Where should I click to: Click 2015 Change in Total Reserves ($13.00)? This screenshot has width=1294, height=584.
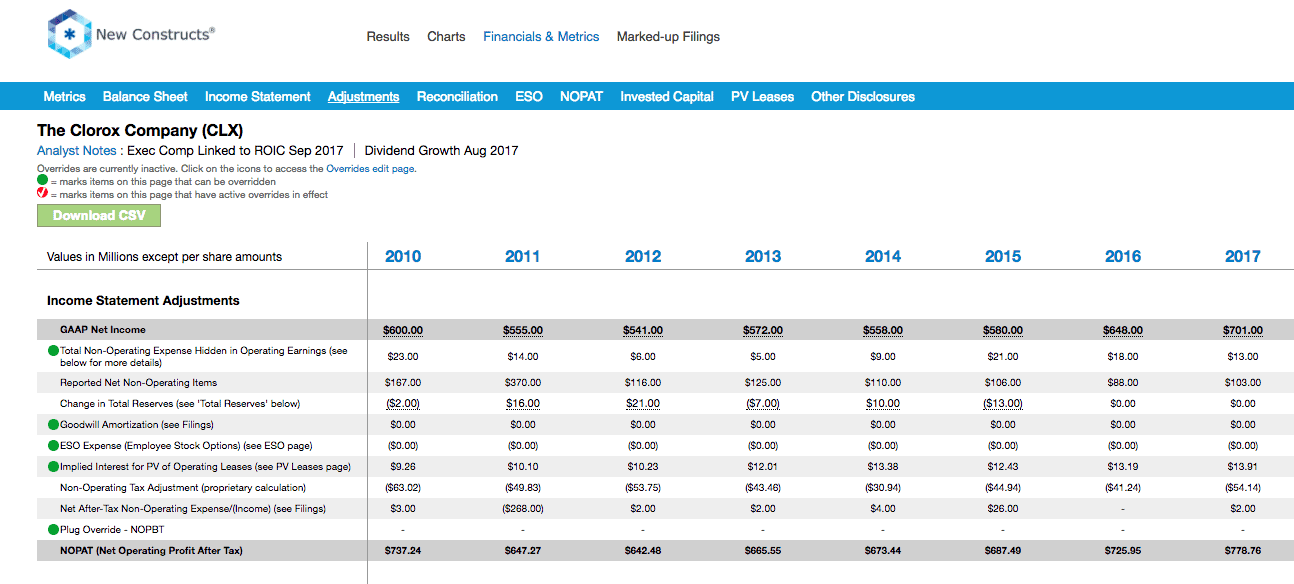pyautogui.click(x=1003, y=404)
